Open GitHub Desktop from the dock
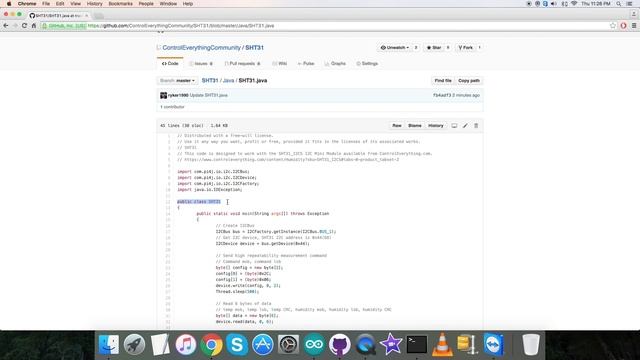 tap(340, 344)
